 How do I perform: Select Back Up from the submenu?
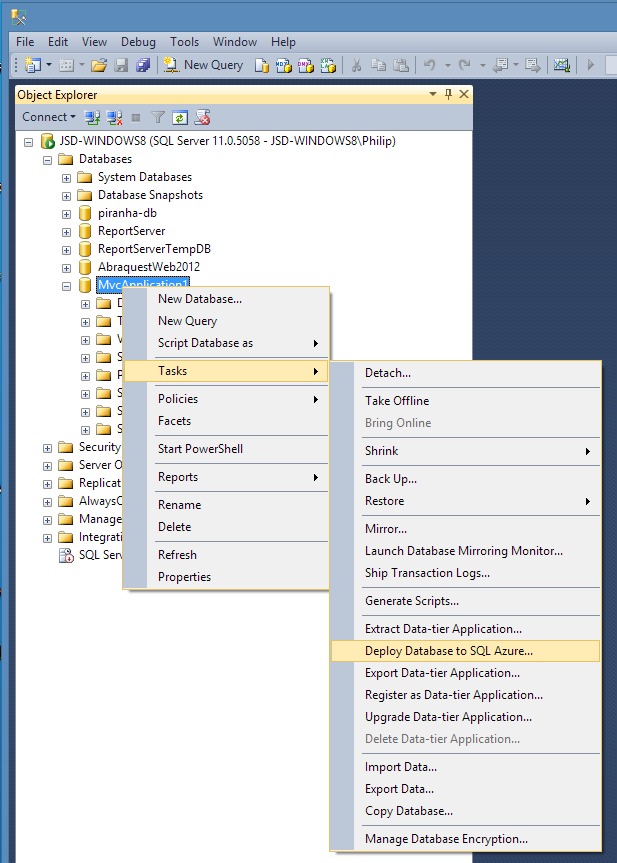click(391, 479)
